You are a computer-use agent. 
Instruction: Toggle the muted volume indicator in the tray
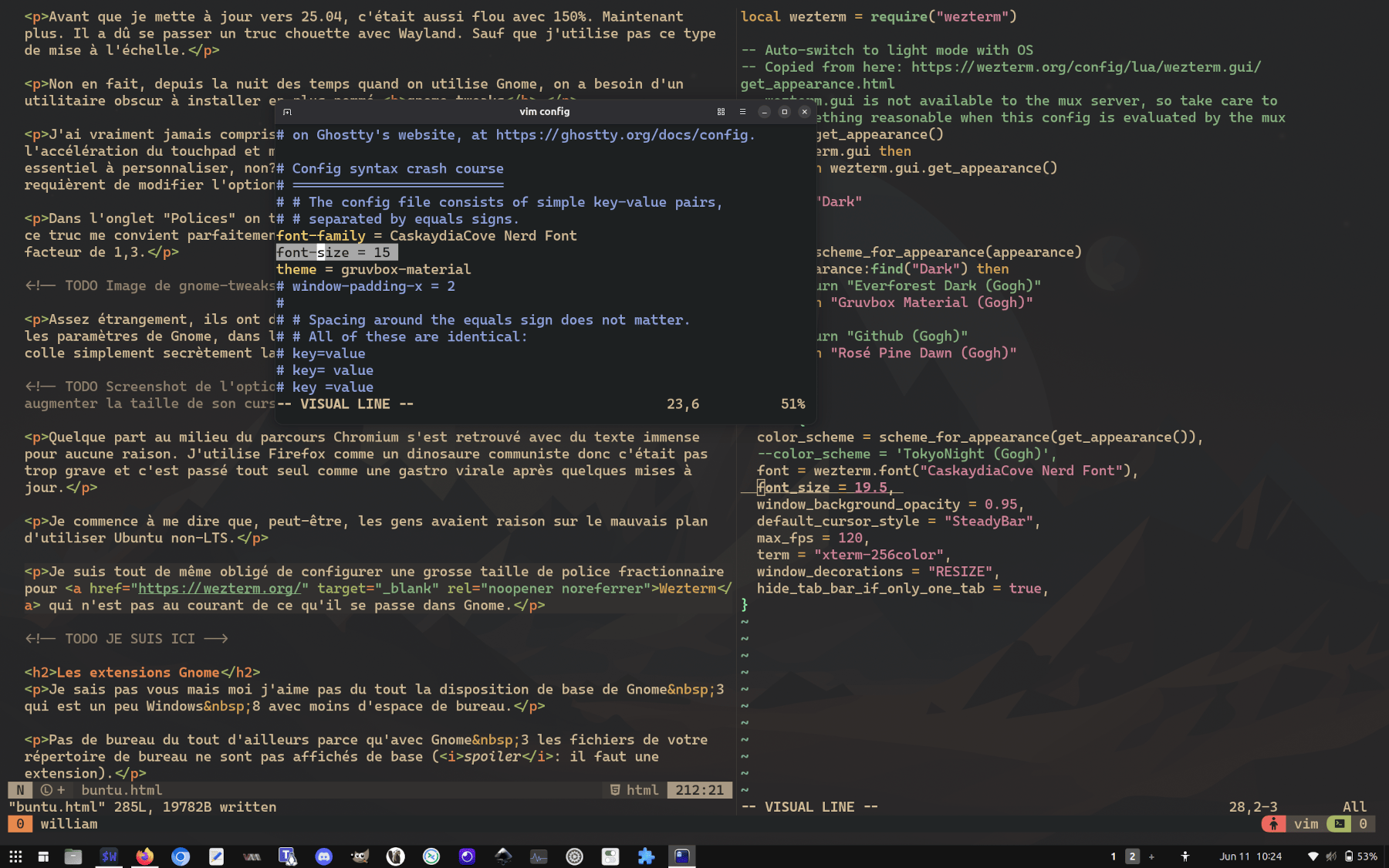tap(1331, 856)
